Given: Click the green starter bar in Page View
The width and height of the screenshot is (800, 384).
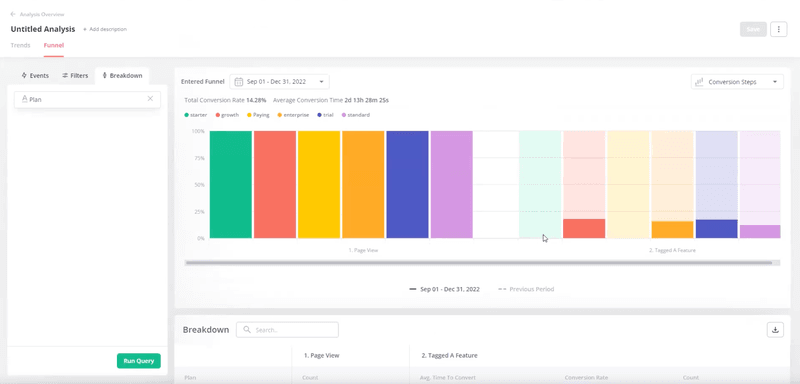Looking at the screenshot, I should click(x=231, y=185).
